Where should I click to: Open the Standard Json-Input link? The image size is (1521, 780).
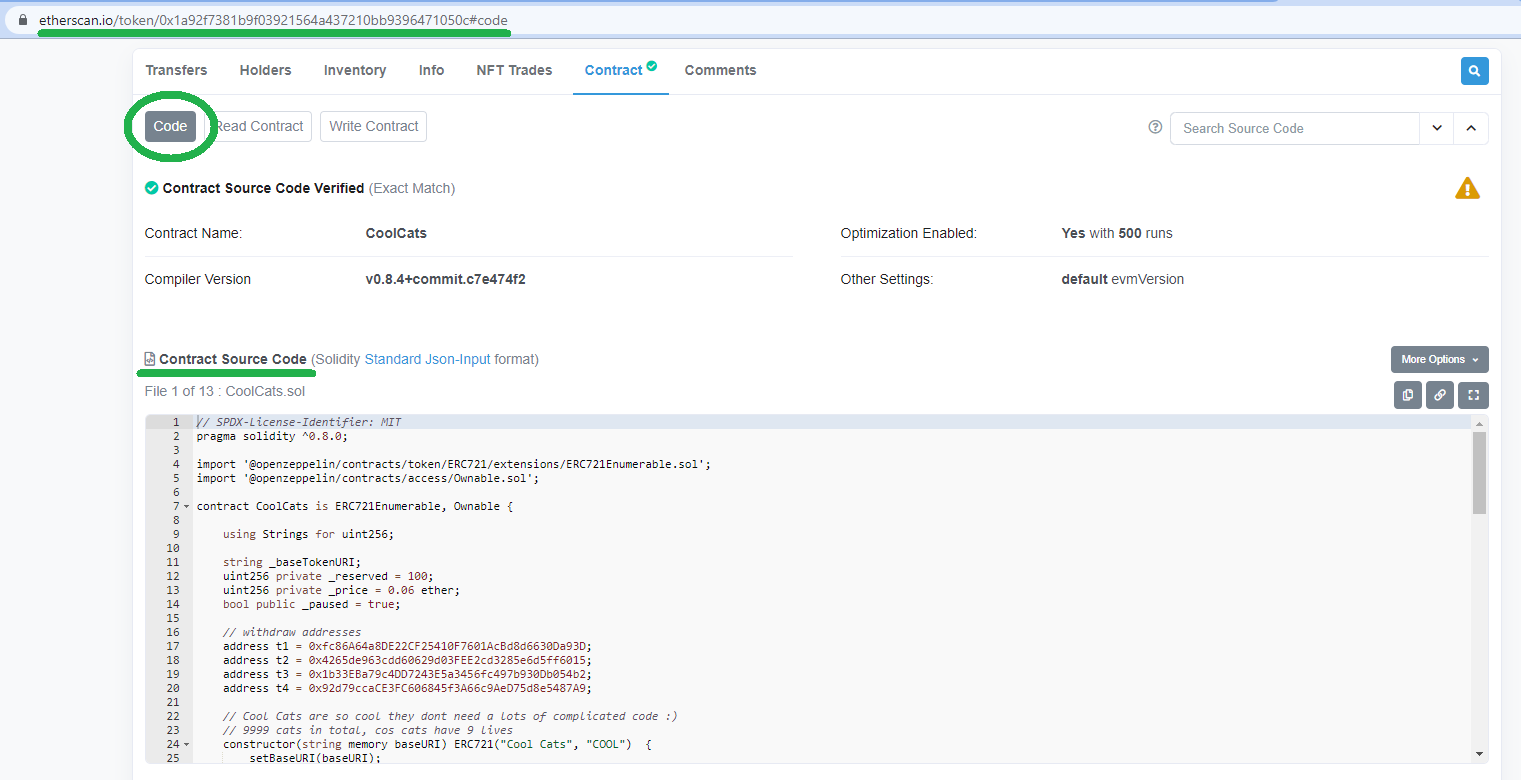427,359
